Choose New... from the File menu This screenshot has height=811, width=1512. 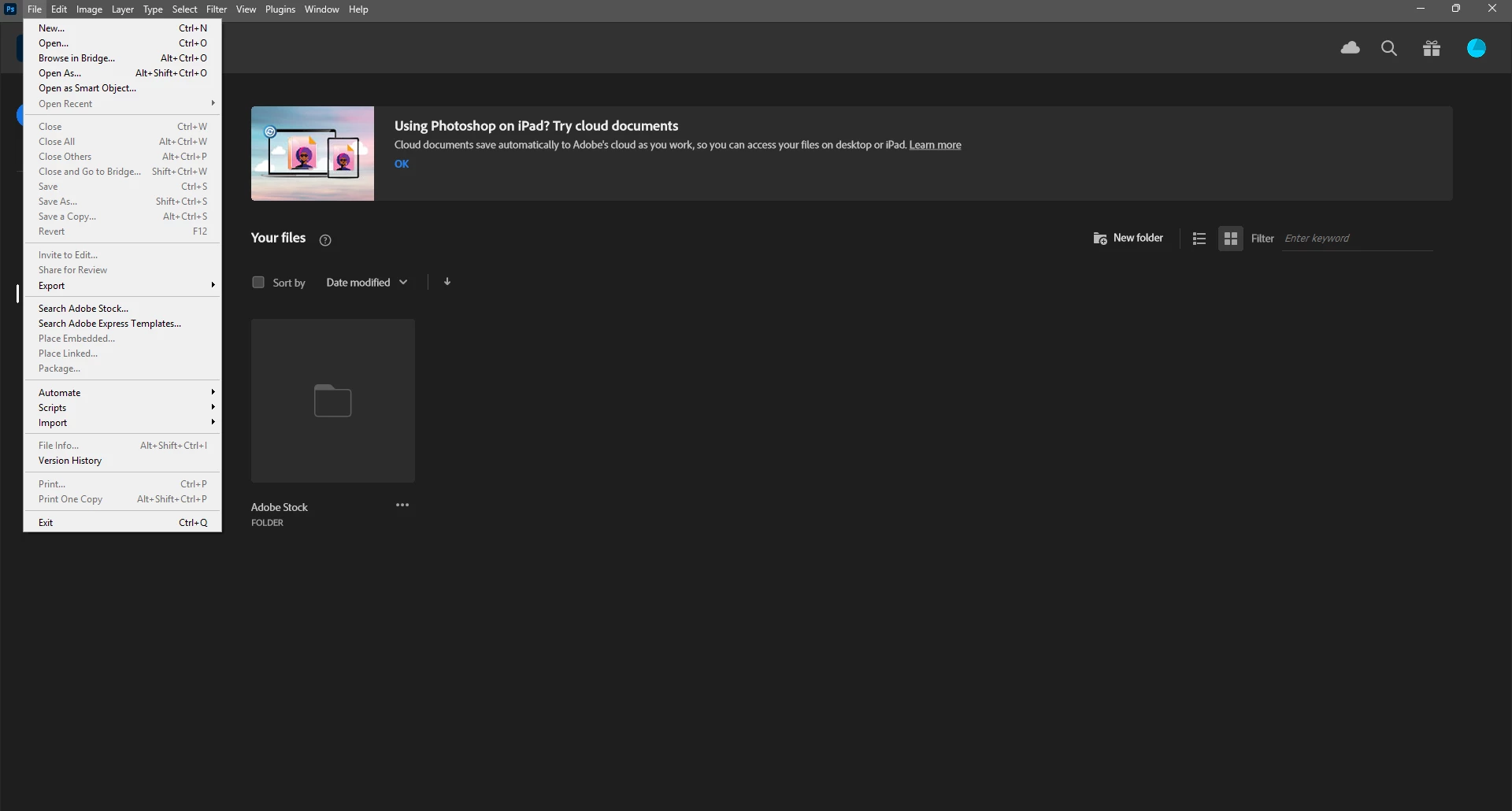(x=123, y=28)
